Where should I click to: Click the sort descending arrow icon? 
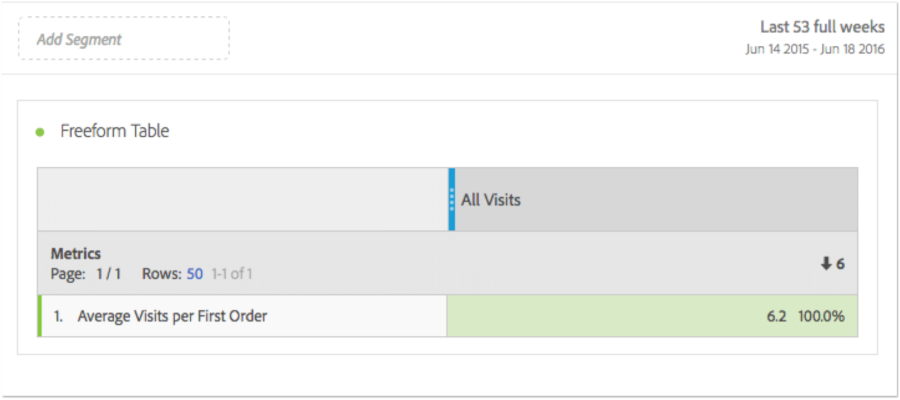(825, 264)
